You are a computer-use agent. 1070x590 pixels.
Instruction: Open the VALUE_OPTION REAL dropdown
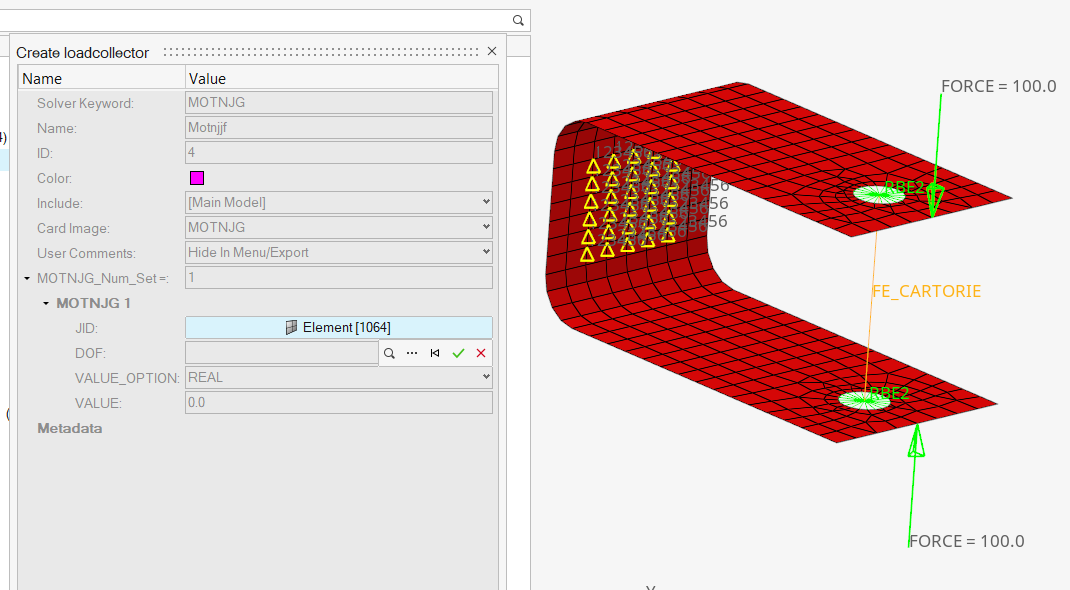(x=338, y=377)
